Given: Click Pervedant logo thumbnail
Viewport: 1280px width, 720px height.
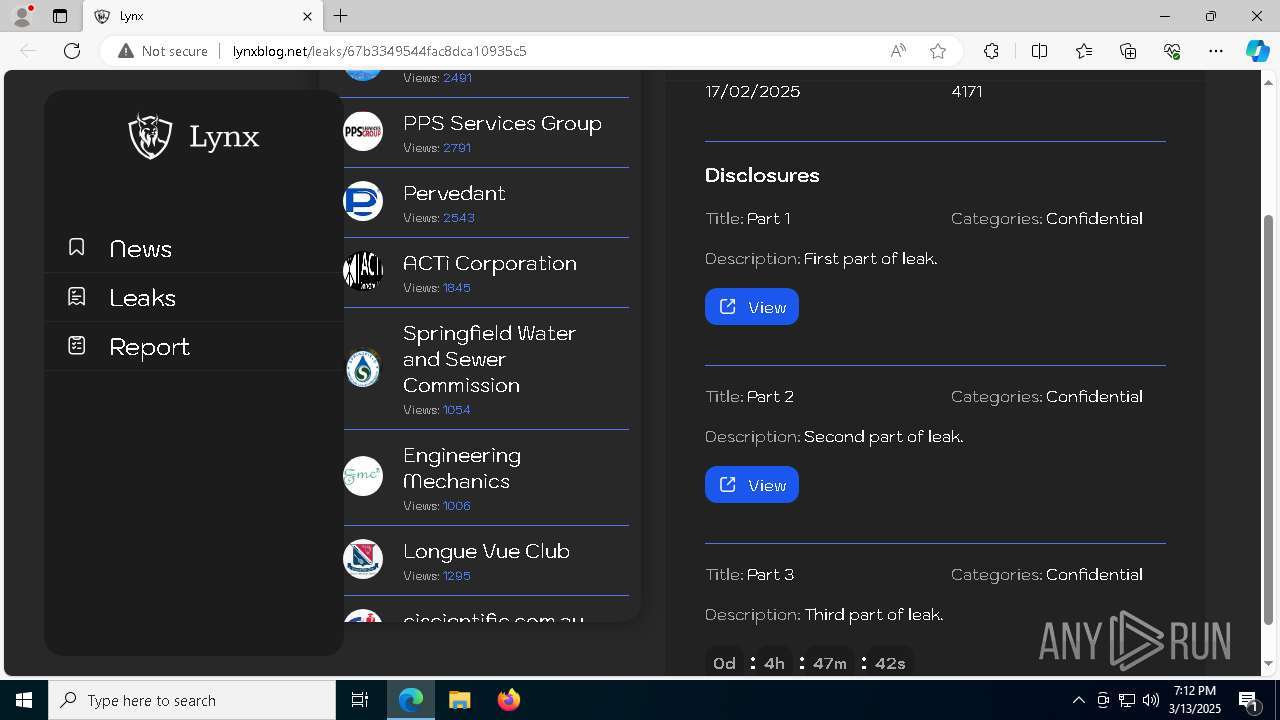Looking at the screenshot, I should tap(363, 201).
